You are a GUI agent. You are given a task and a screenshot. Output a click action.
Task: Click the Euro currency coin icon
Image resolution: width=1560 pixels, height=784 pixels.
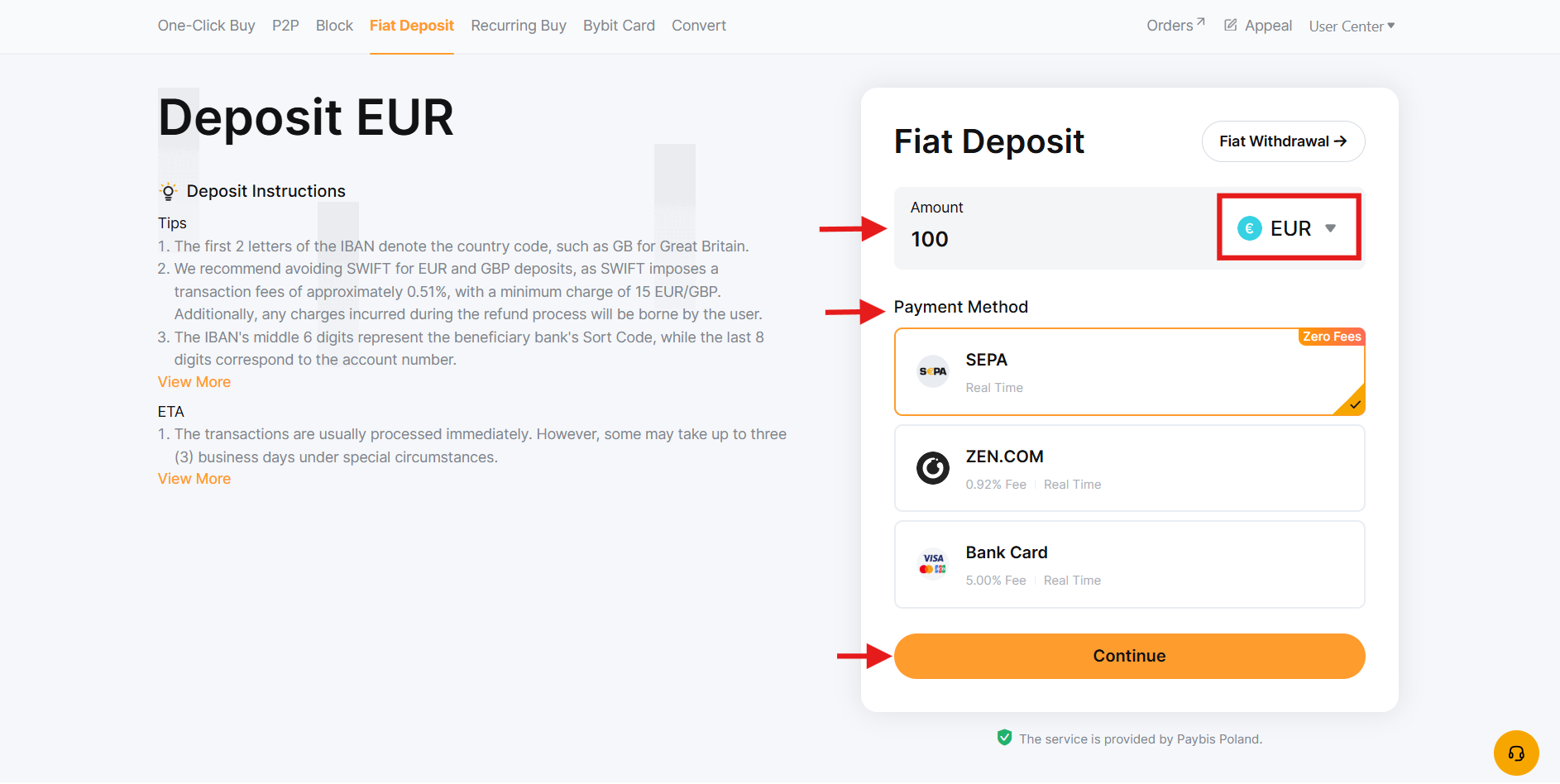pyautogui.click(x=1249, y=228)
